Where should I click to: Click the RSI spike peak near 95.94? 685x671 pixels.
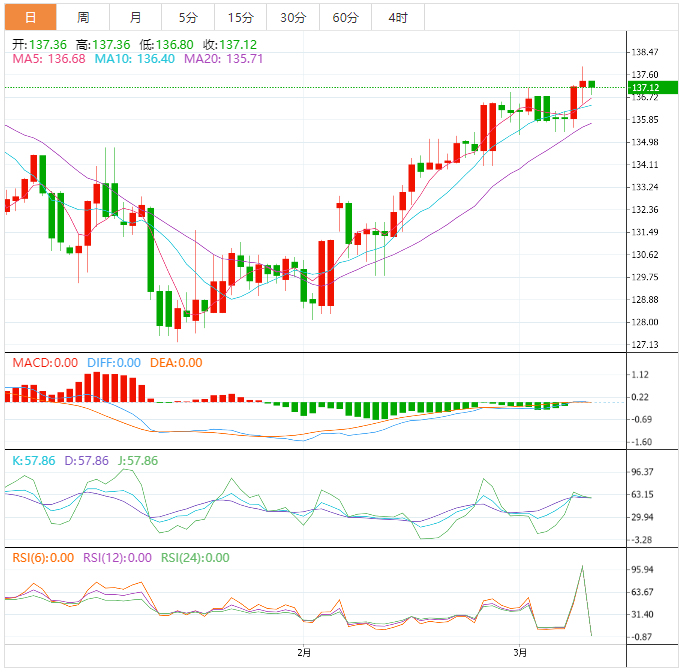582,567
